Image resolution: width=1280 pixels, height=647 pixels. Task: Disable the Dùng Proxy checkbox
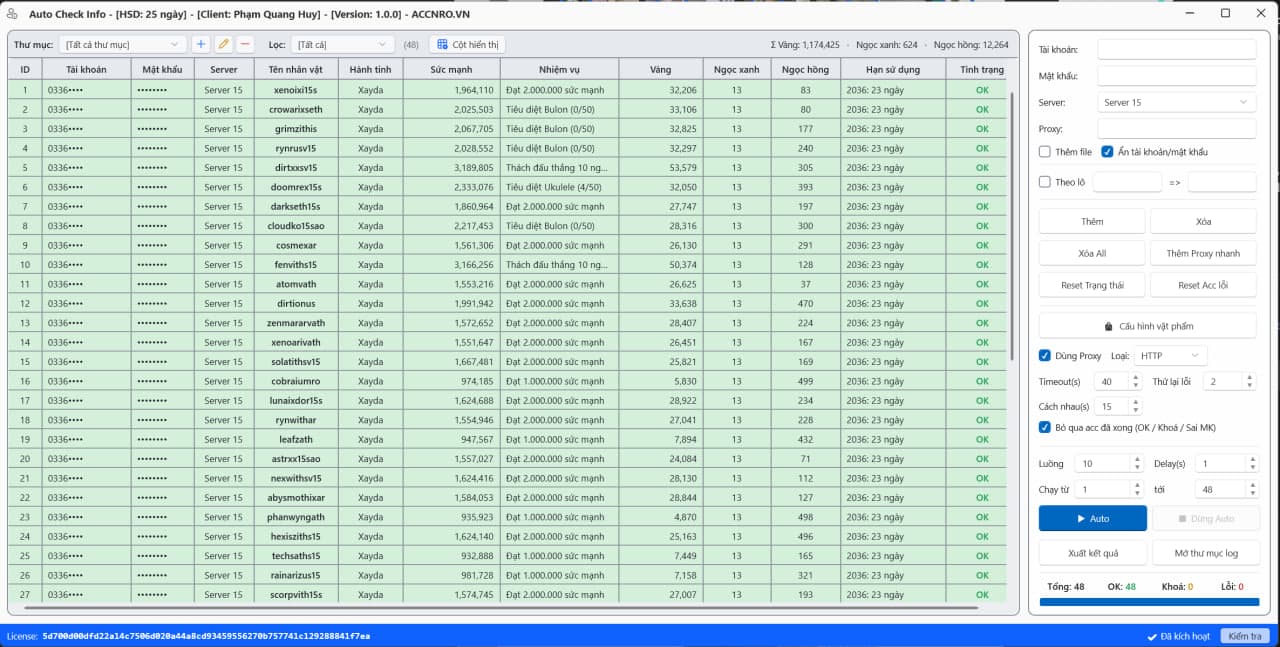tap(1045, 355)
